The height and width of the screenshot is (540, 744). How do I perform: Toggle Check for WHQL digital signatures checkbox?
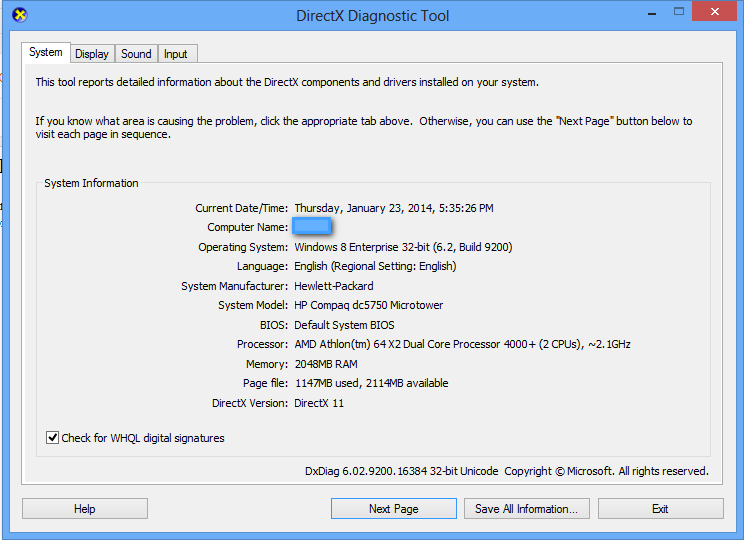coord(52,438)
